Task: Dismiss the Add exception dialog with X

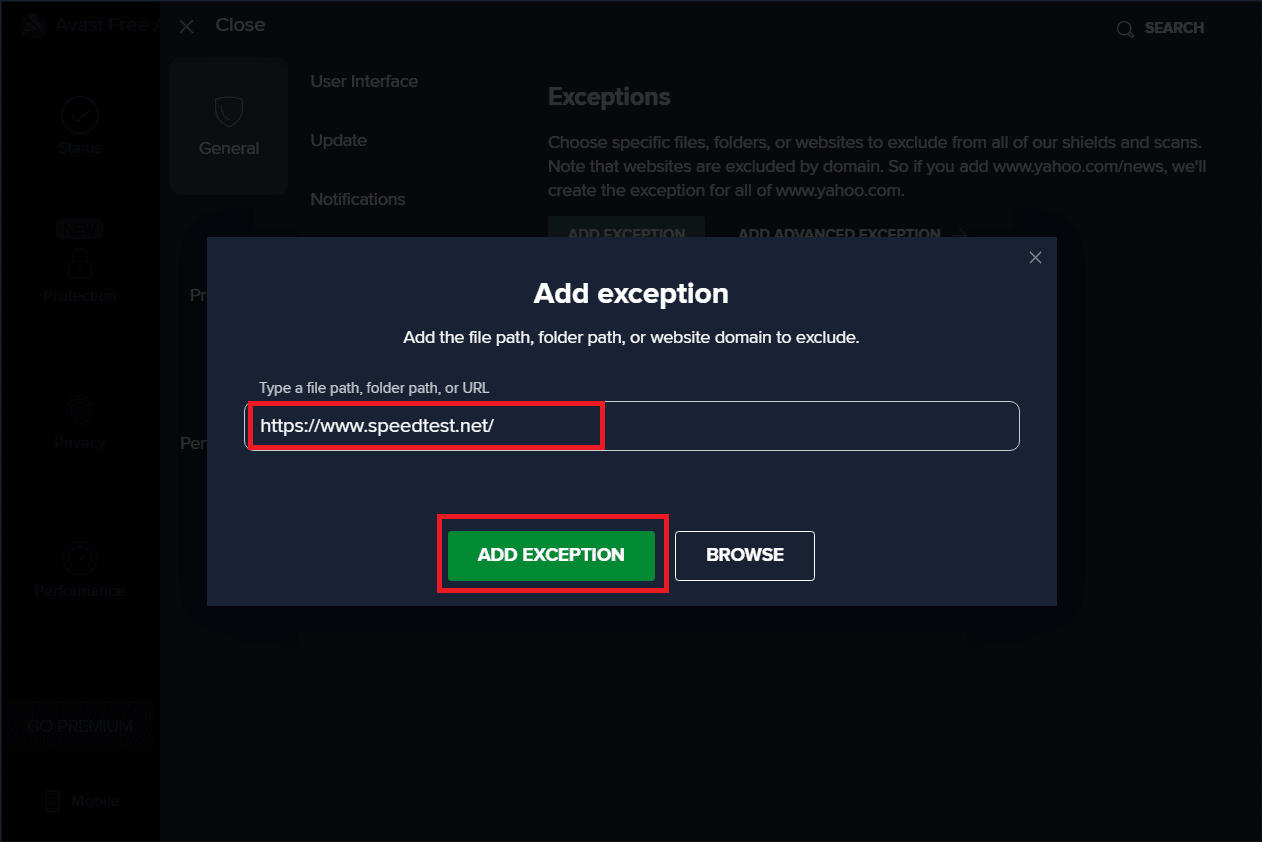Action: 1035,258
